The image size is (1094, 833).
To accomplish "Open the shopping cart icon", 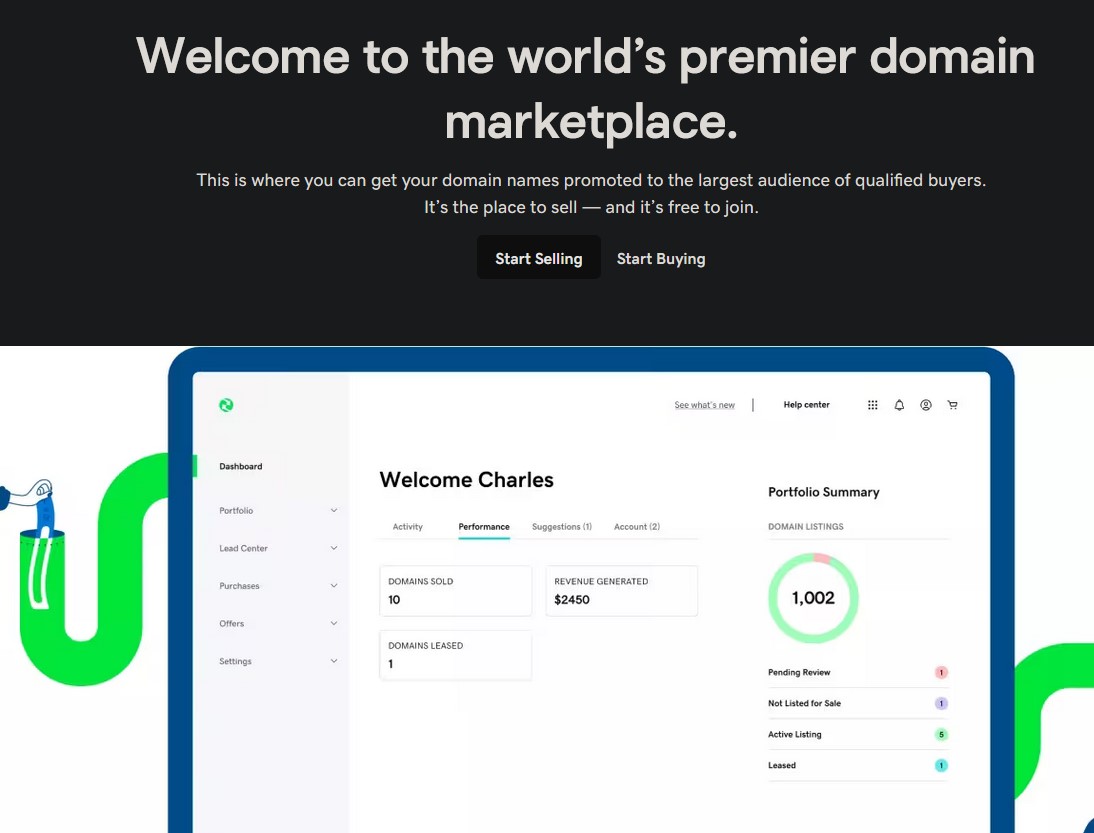I will (x=952, y=405).
